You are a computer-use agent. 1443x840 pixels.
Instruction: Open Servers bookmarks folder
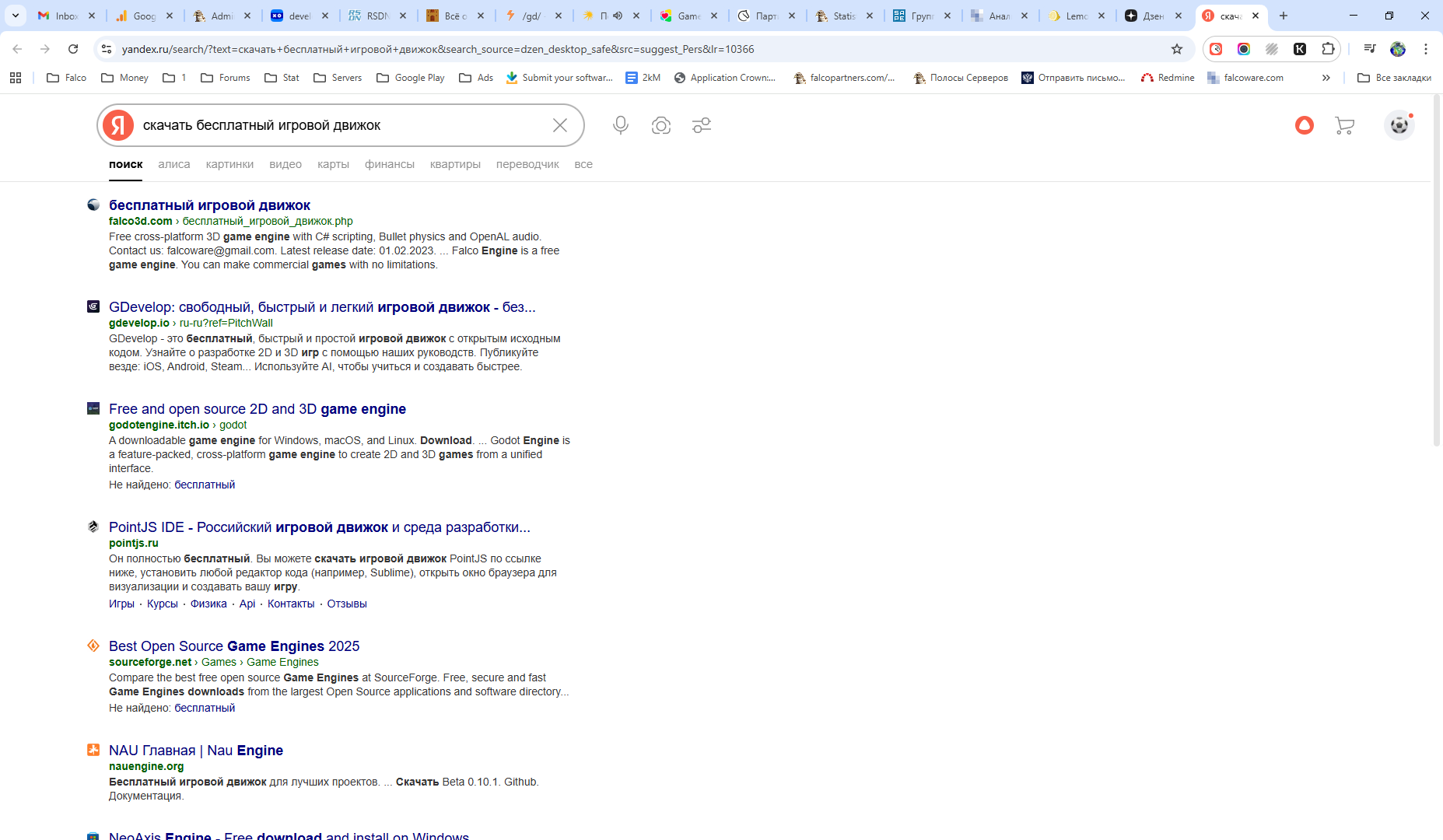338,78
